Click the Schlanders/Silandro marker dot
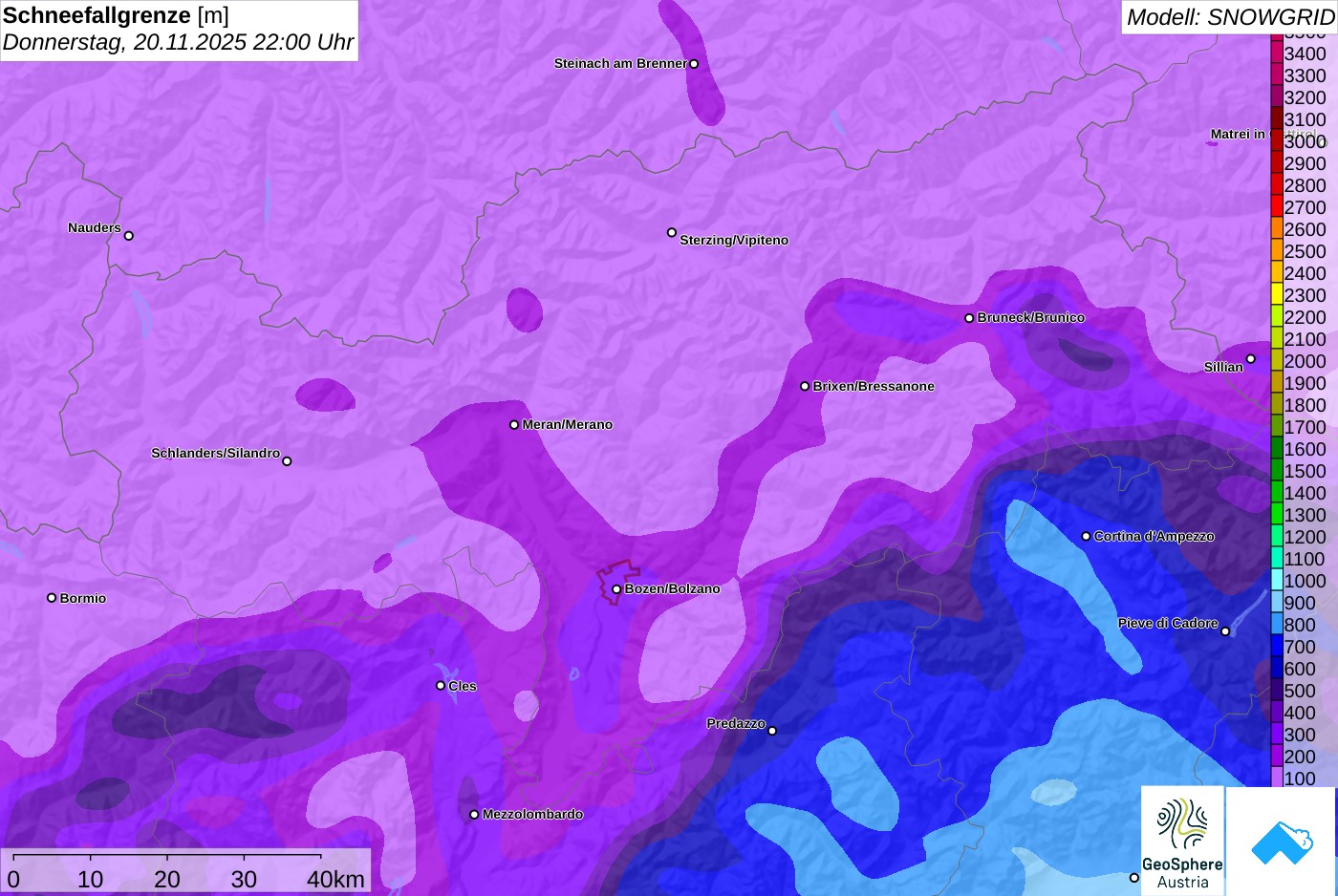Viewport: 1338px width, 896px height. pos(287,461)
